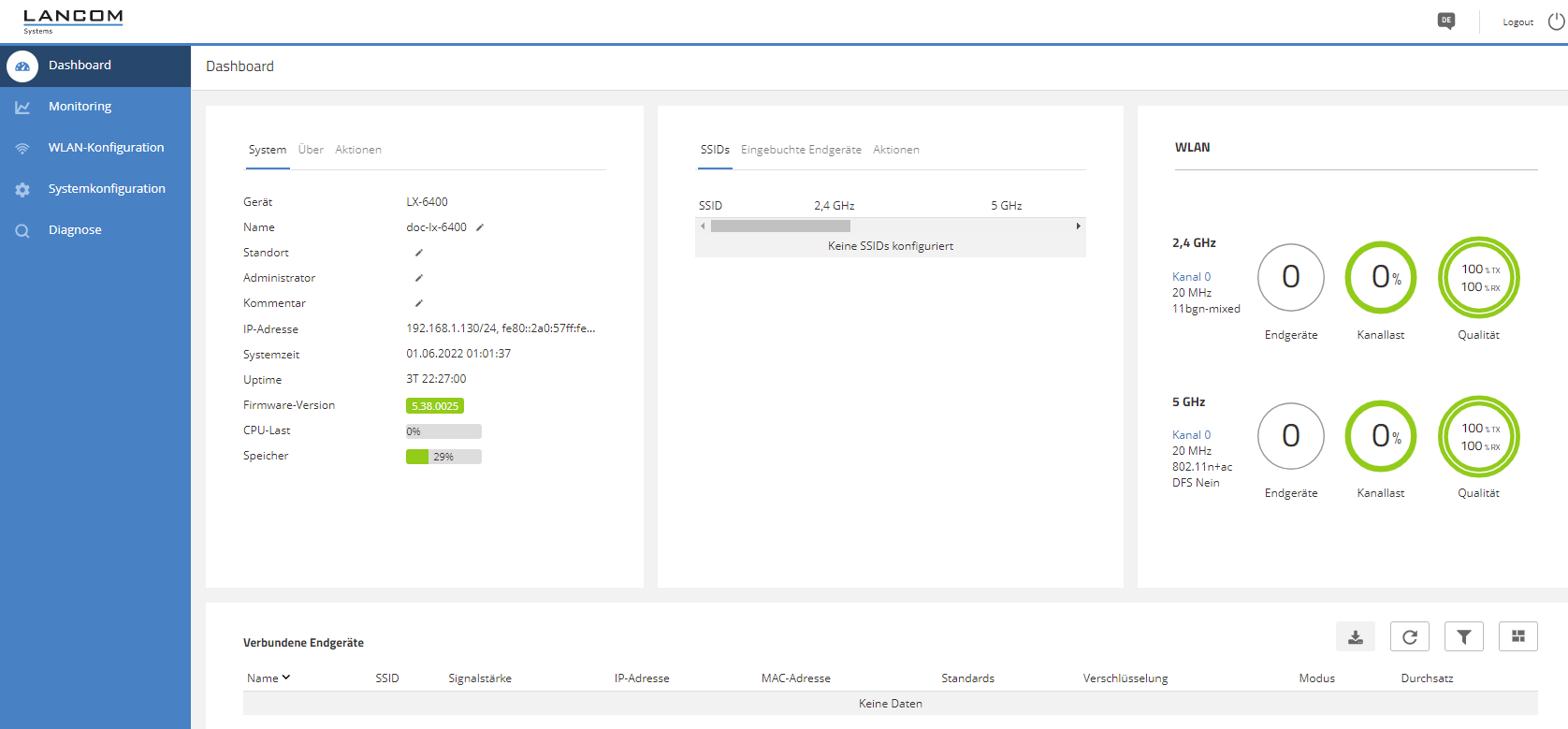The height and width of the screenshot is (729, 1568).
Task: Click the power icon to log out
Action: (x=1556, y=22)
